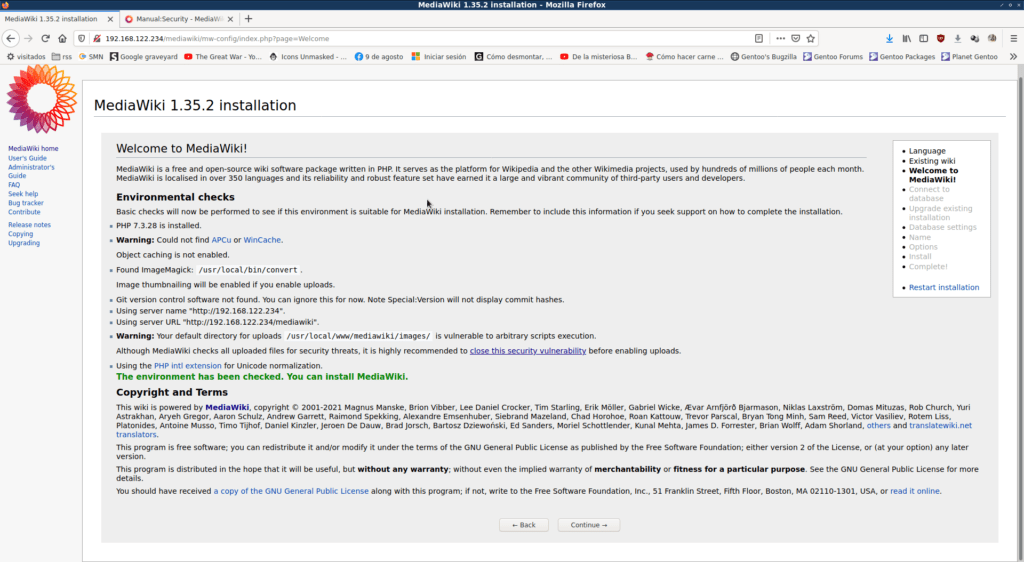Open the Library icon in toolbar
Image resolution: width=1024 pixels, height=562 pixels.
tap(906, 39)
